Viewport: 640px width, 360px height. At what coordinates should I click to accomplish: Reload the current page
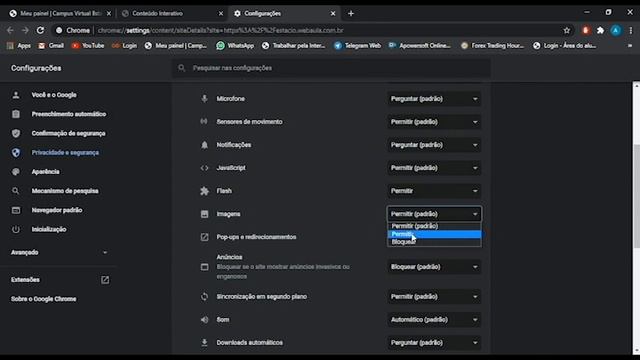pyautogui.click(x=40, y=30)
